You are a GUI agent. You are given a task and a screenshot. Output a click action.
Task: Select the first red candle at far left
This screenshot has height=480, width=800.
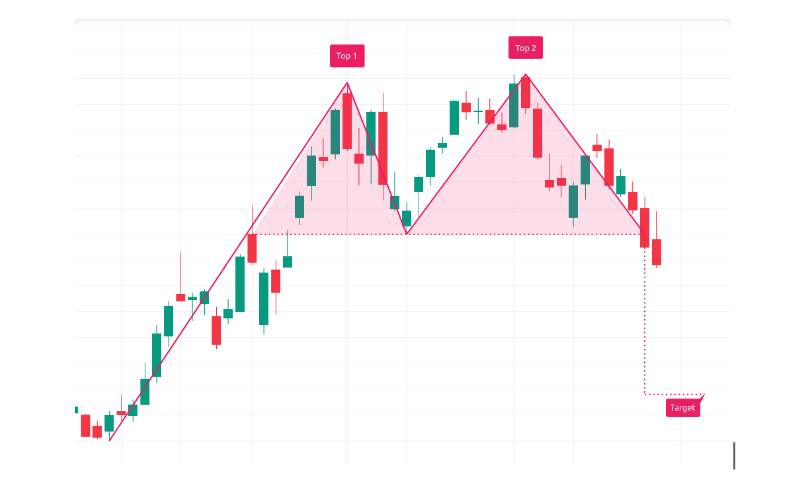85,425
